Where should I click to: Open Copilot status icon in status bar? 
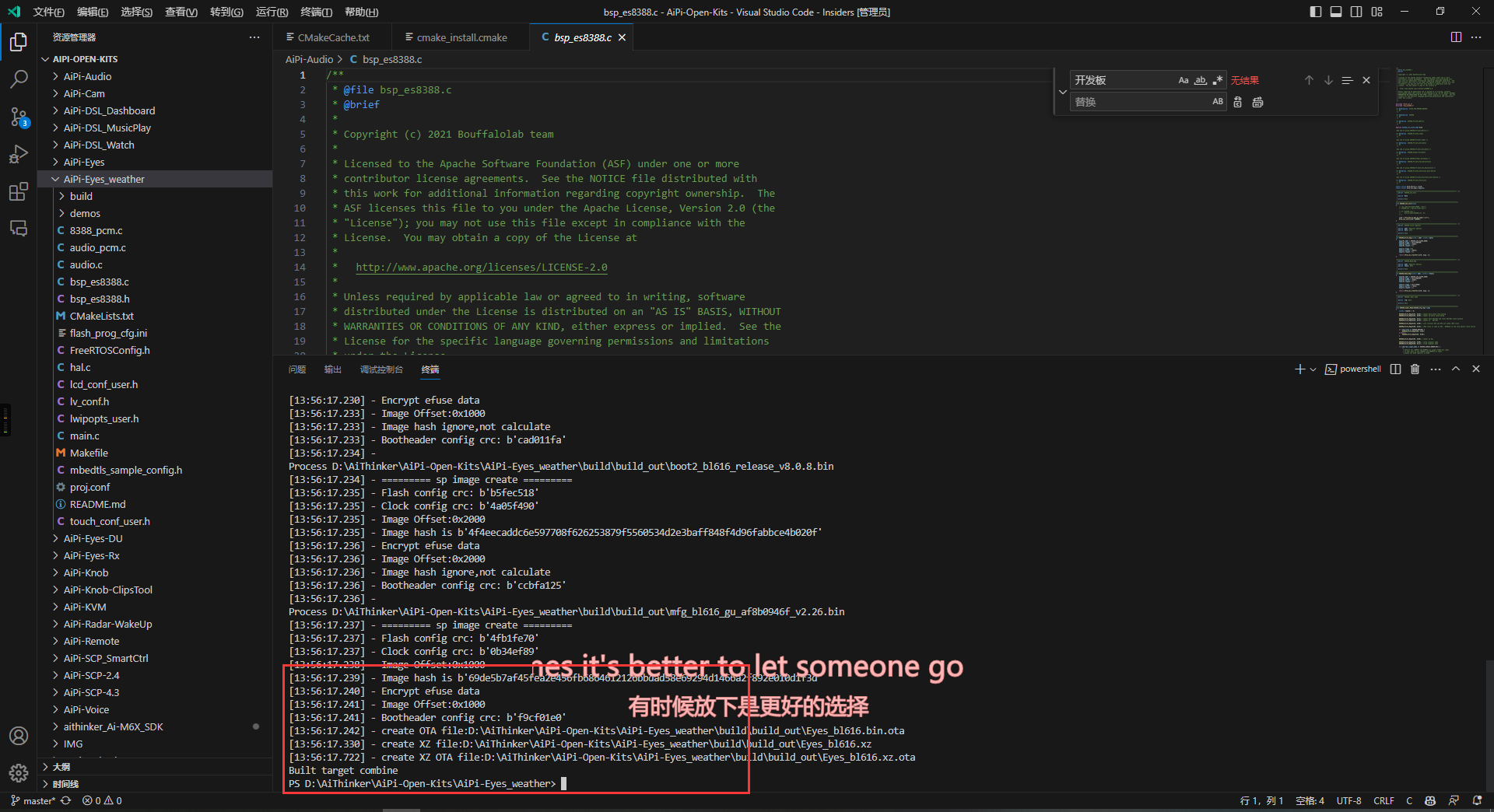tap(1430, 800)
